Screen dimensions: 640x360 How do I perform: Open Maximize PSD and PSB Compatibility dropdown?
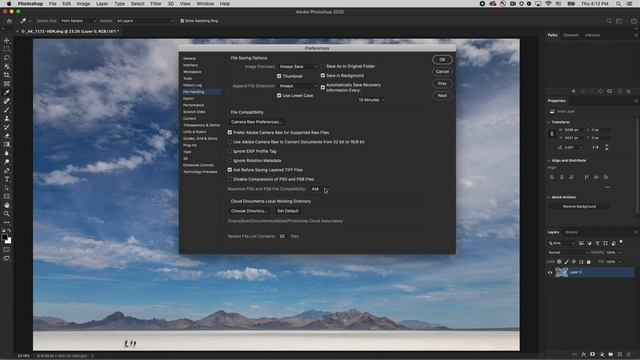[320, 189]
